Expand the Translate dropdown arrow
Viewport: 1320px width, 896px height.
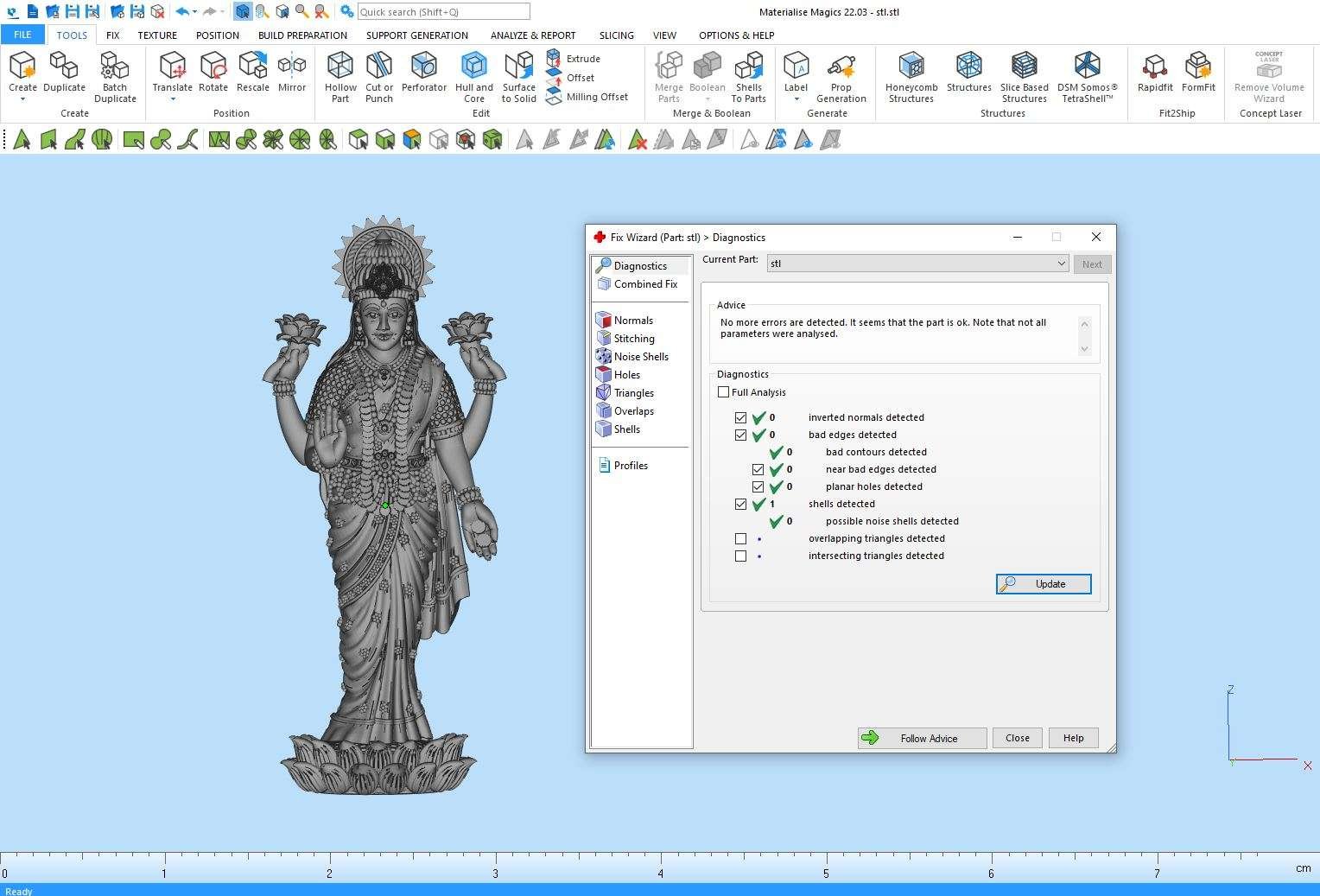click(173, 99)
